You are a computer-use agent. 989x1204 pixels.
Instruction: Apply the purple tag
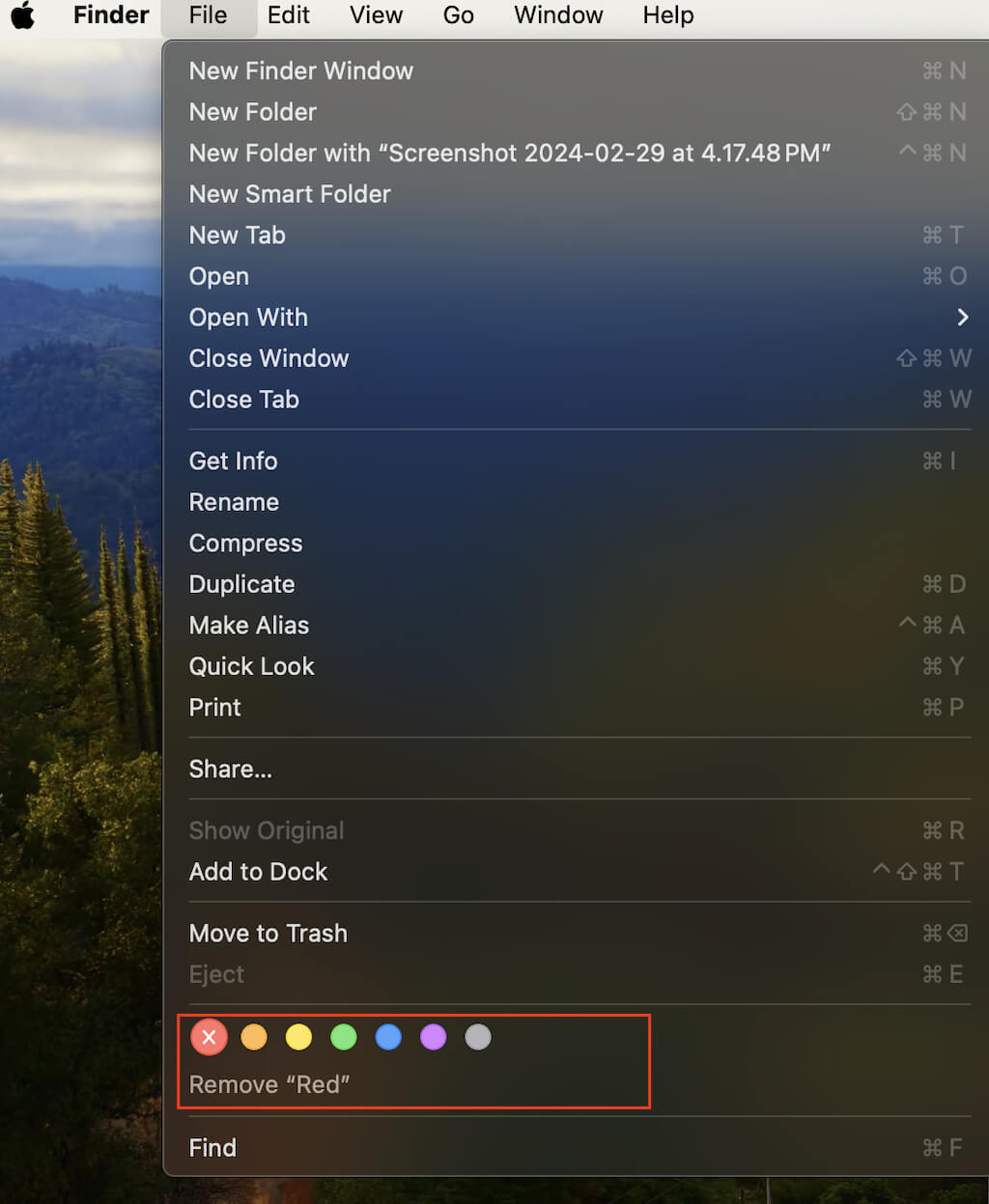(x=434, y=1037)
